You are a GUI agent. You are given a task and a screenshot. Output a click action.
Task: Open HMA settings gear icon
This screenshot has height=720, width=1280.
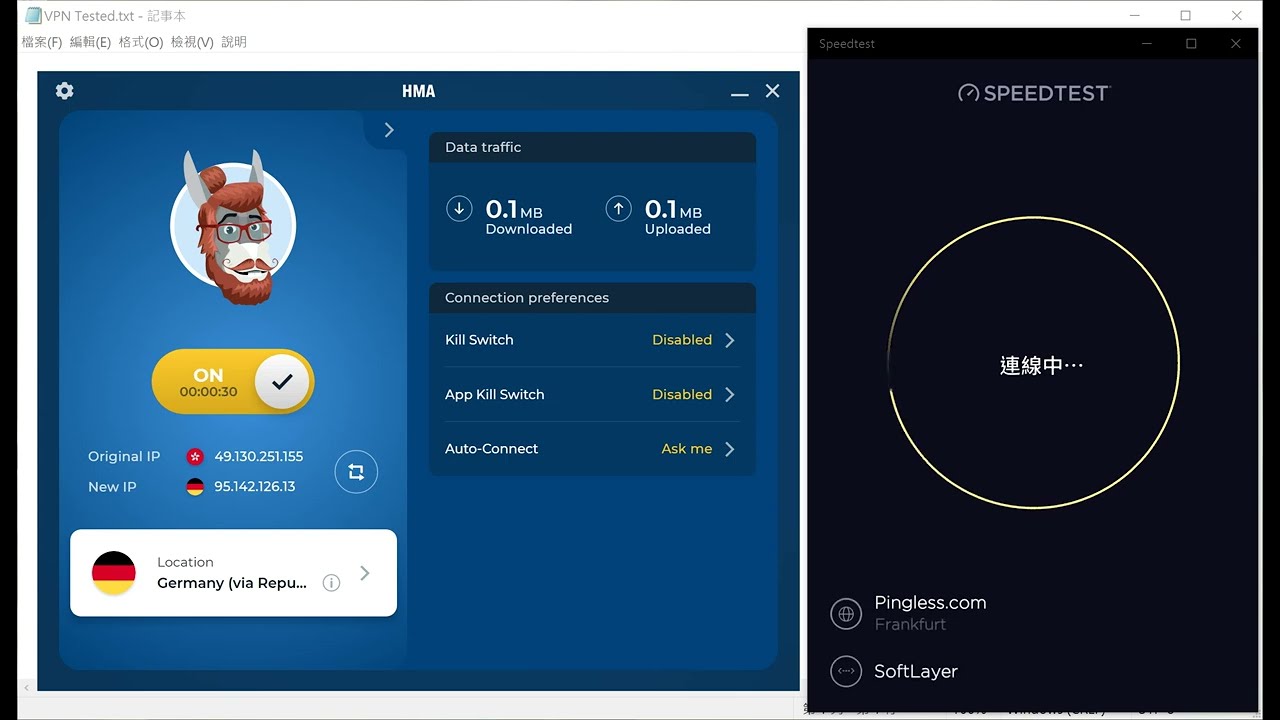64,91
